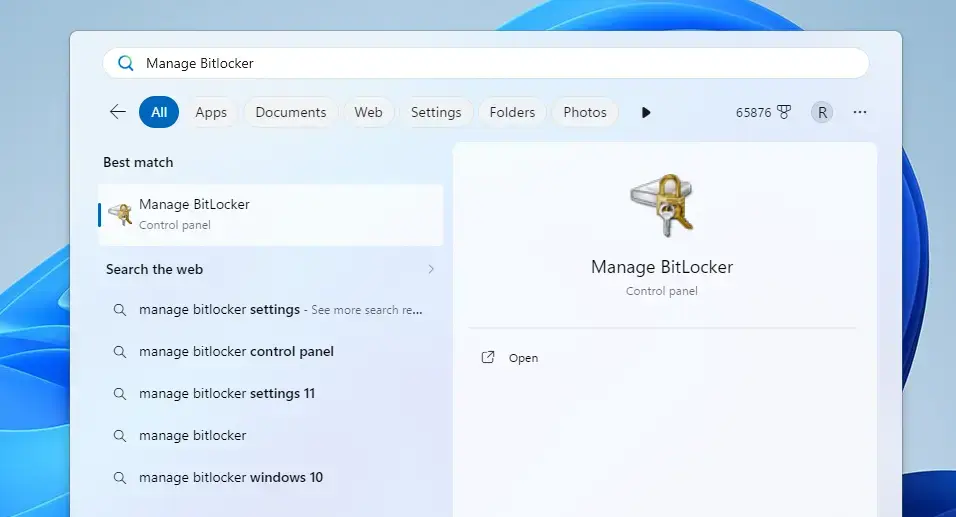This screenshot has height=517, width=956.
Task: Click magnifier icon beside manage bitlocker windows 10
Action: point(120,478)
